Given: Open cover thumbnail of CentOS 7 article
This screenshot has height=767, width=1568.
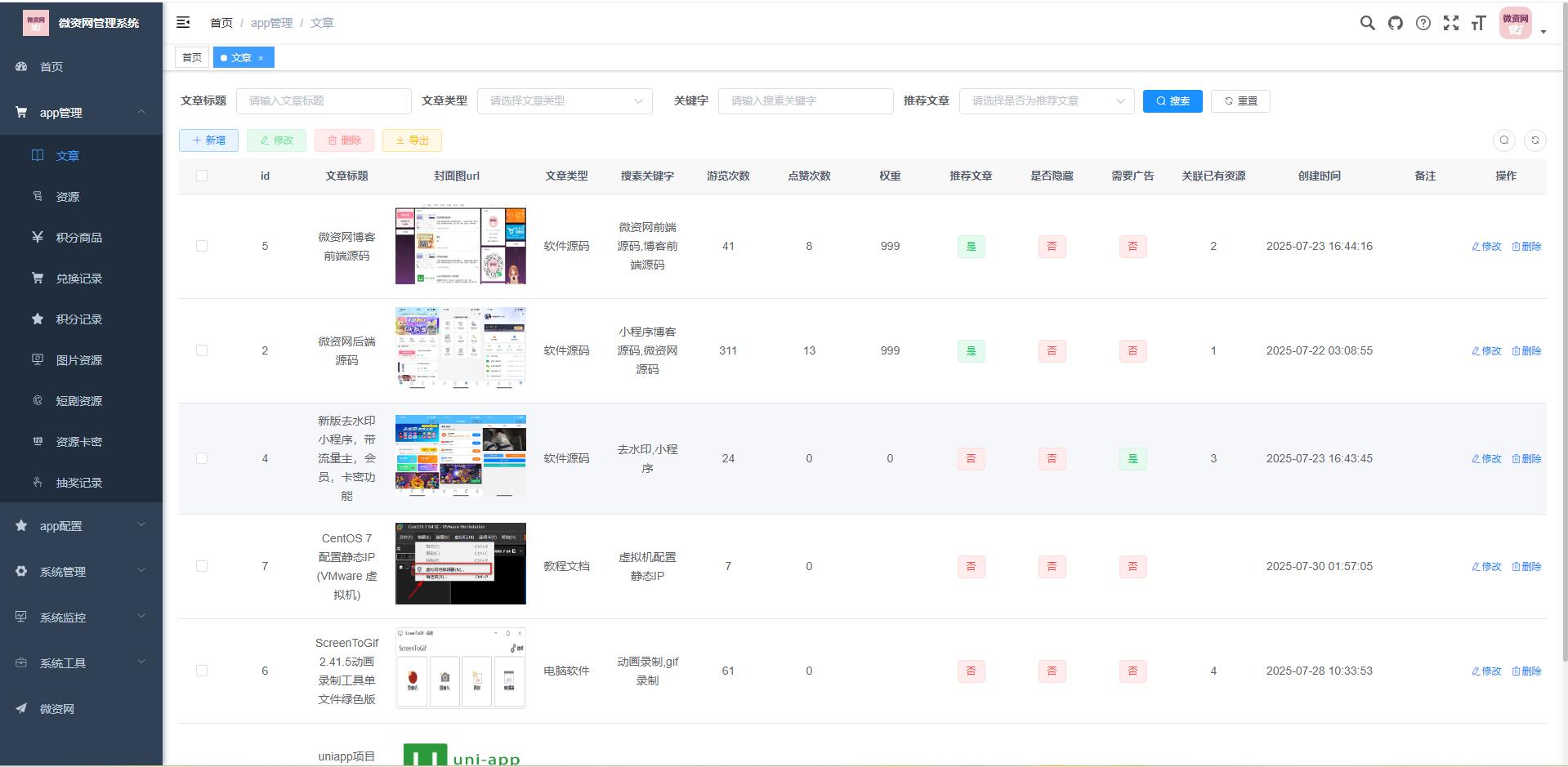Looking at the screenshot, I should tap(461, 564).
